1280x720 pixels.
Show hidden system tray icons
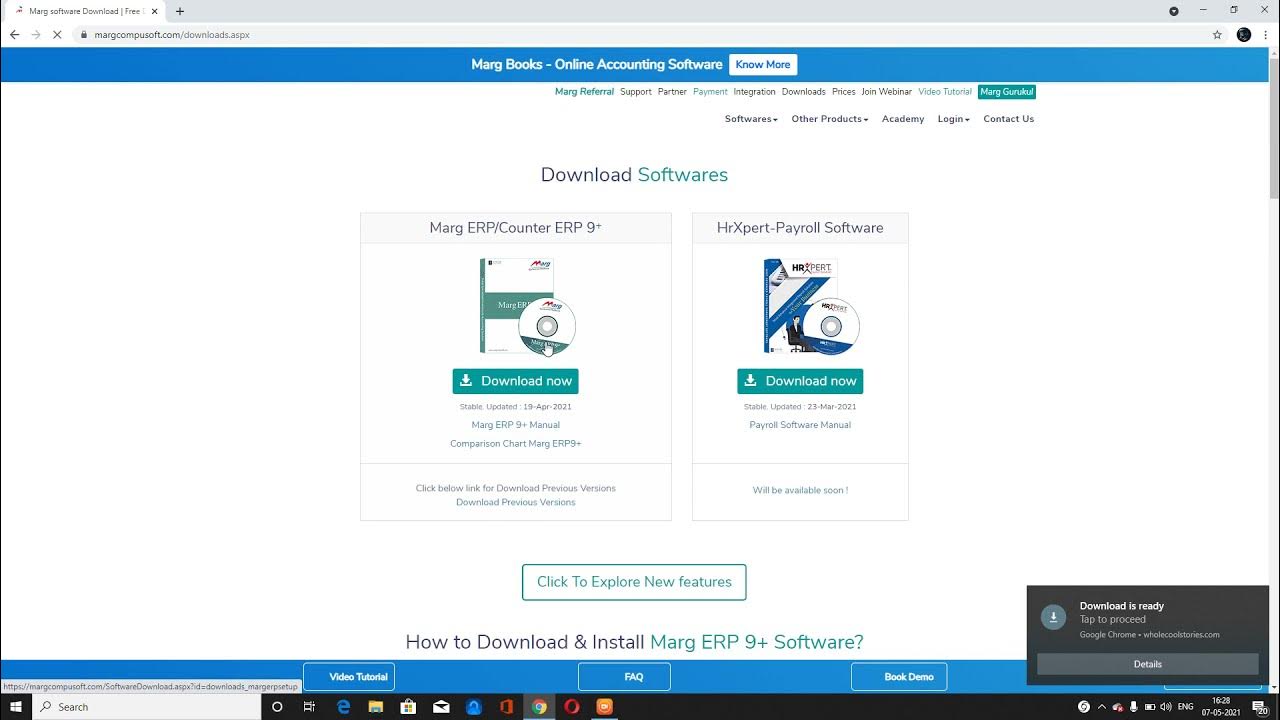tap(1102, 707)
